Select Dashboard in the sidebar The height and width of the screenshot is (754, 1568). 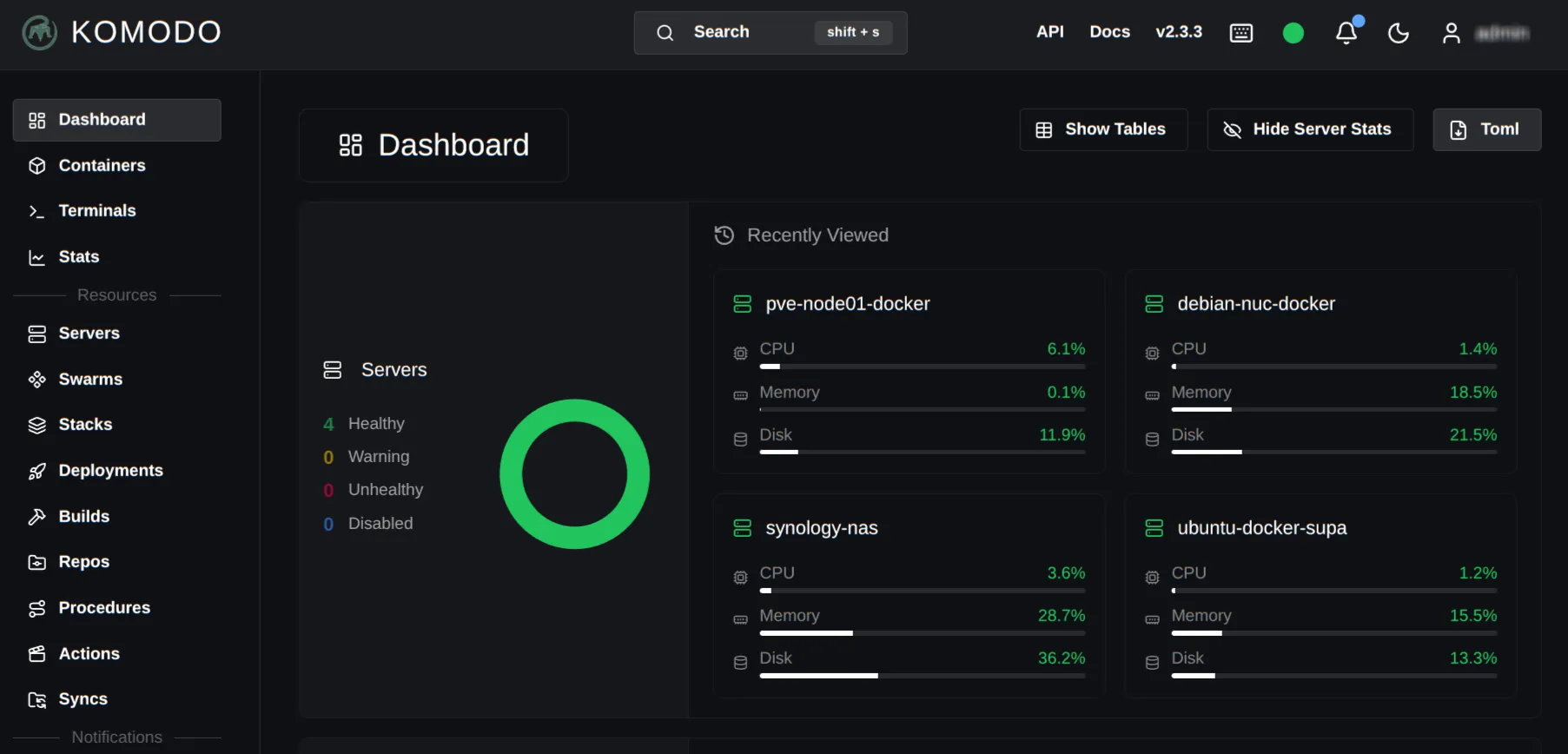point(117,120)
